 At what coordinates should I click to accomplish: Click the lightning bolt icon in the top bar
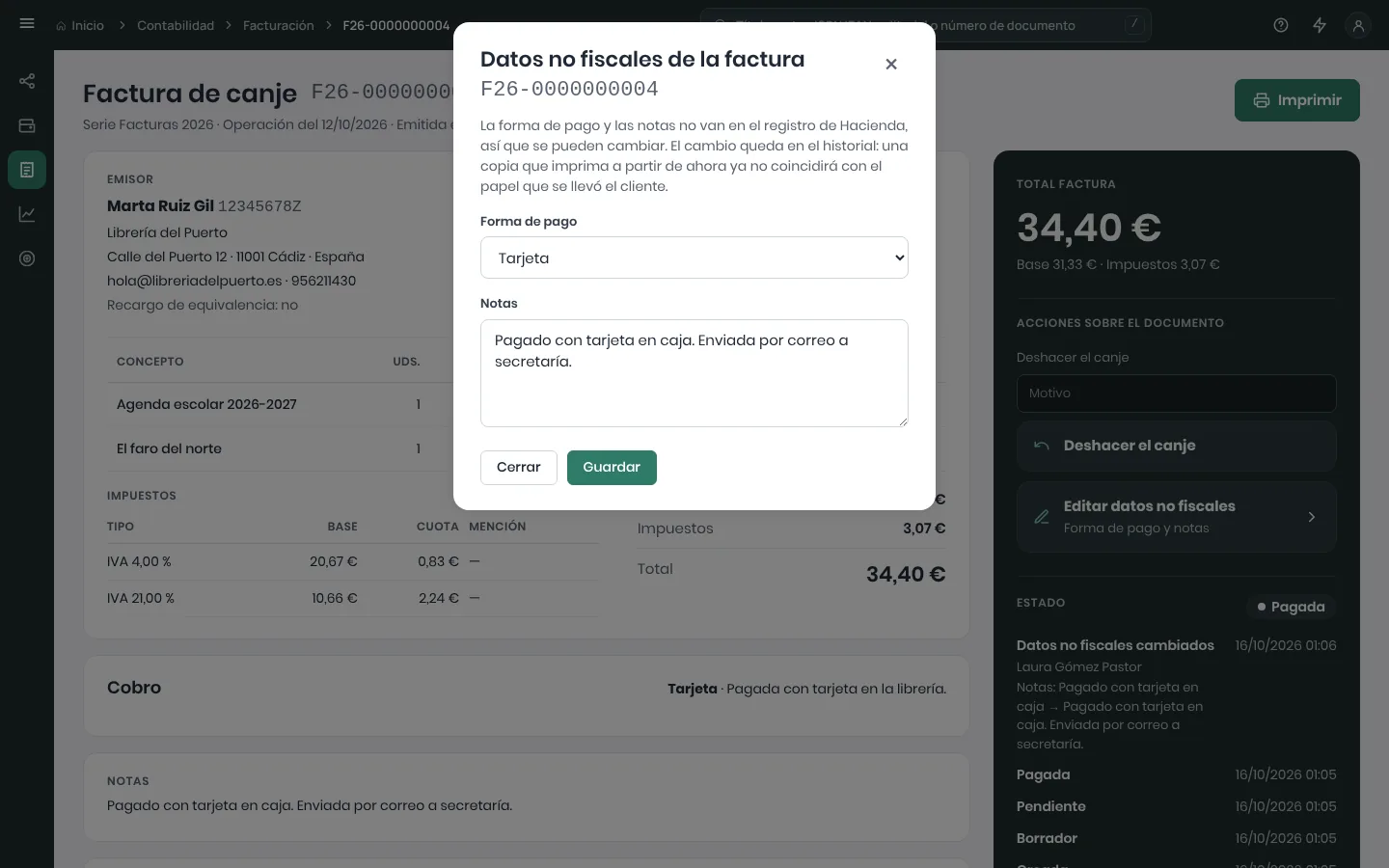click(1320, 25)
